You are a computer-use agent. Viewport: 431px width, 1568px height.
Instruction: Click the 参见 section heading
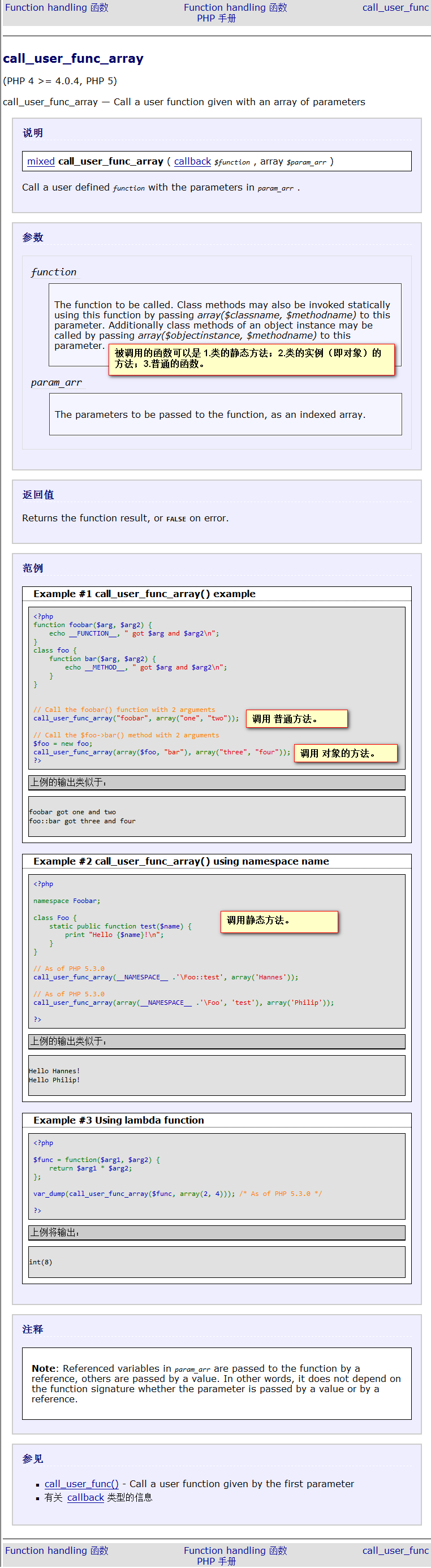point(33,1458)
